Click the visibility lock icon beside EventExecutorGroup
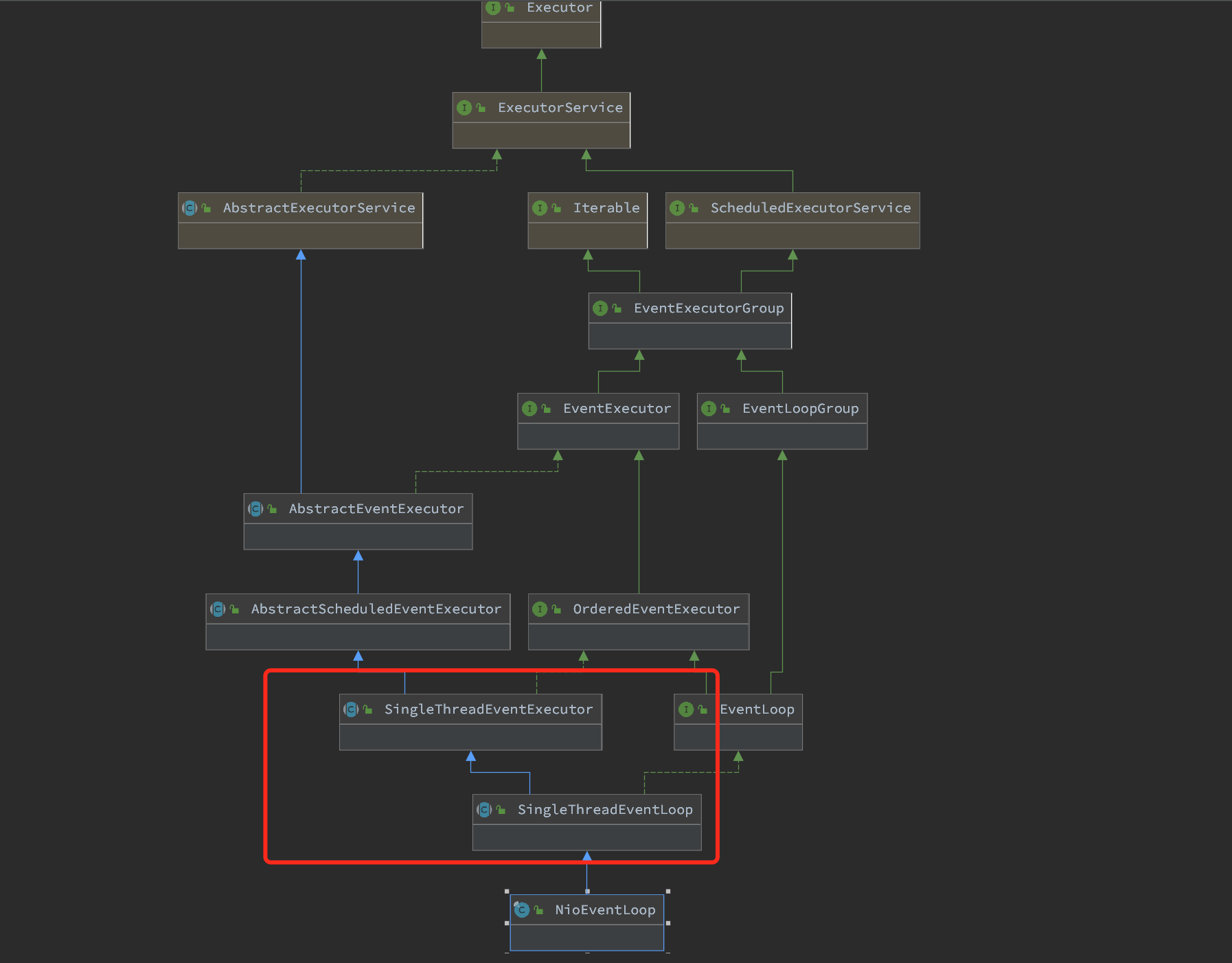The image size is (1232, 963). (617, 308)
